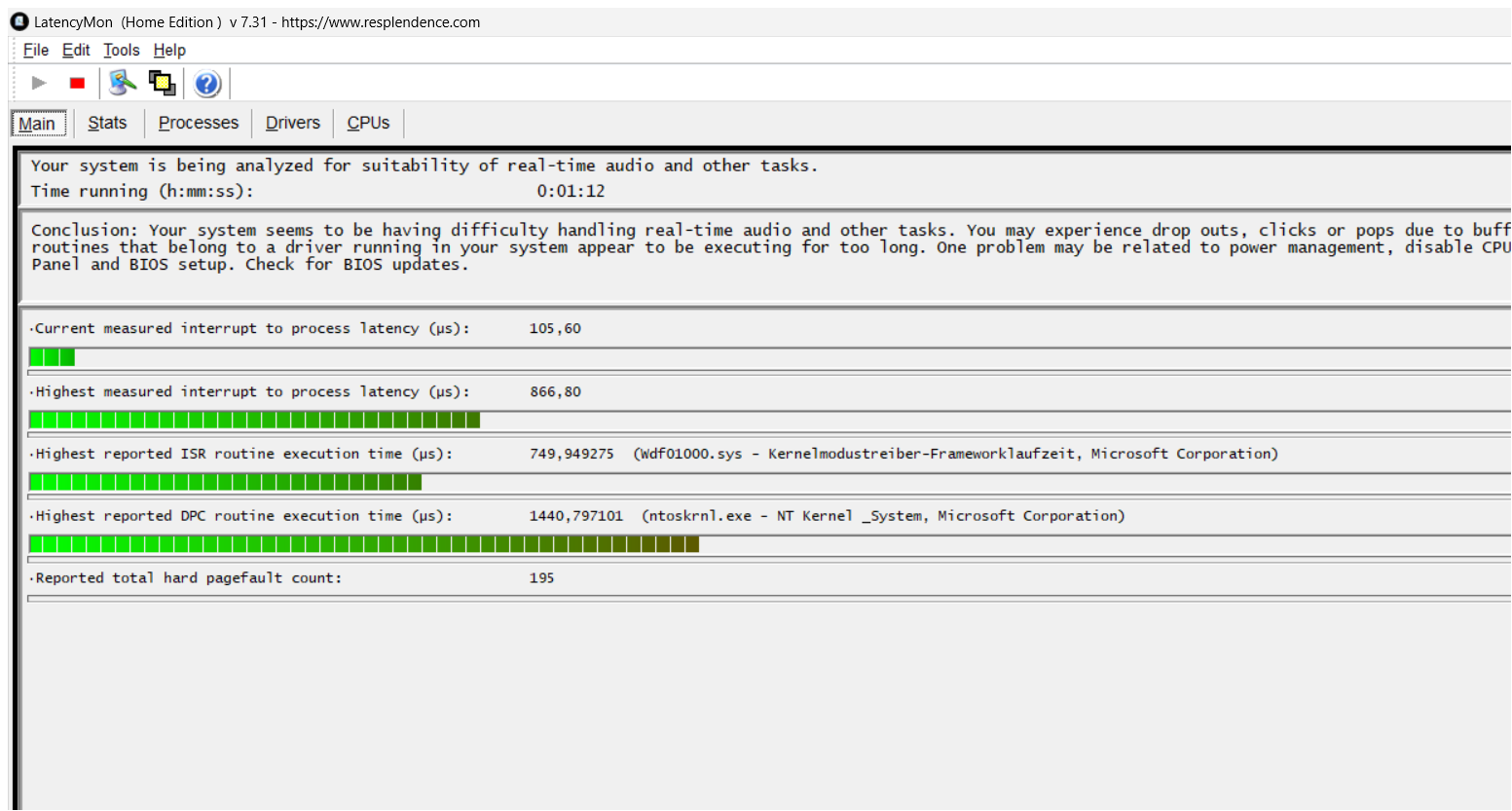Open the File menu
This screenshot has height=811, width=1512.
[36, 50]
